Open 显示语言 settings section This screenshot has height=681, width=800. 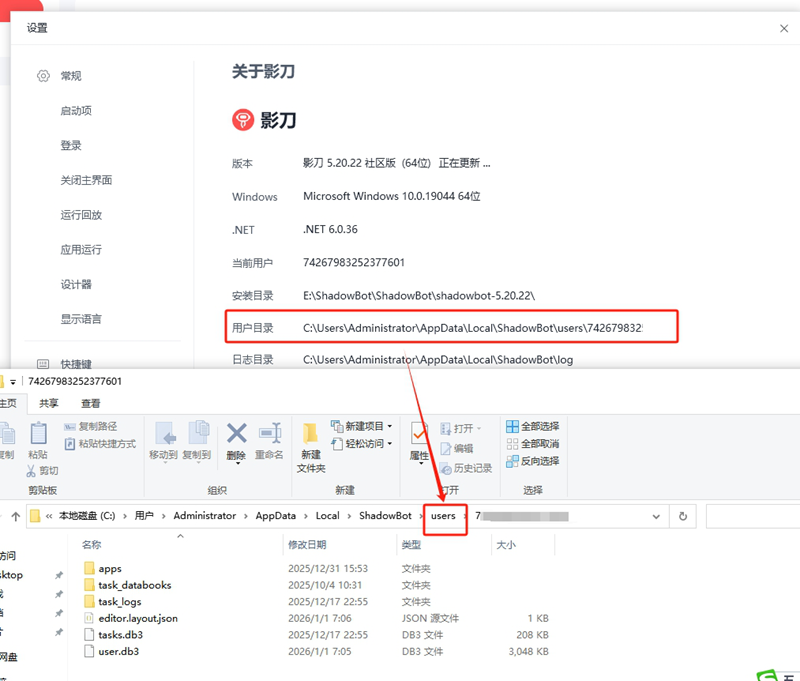(x=81, y=319)
